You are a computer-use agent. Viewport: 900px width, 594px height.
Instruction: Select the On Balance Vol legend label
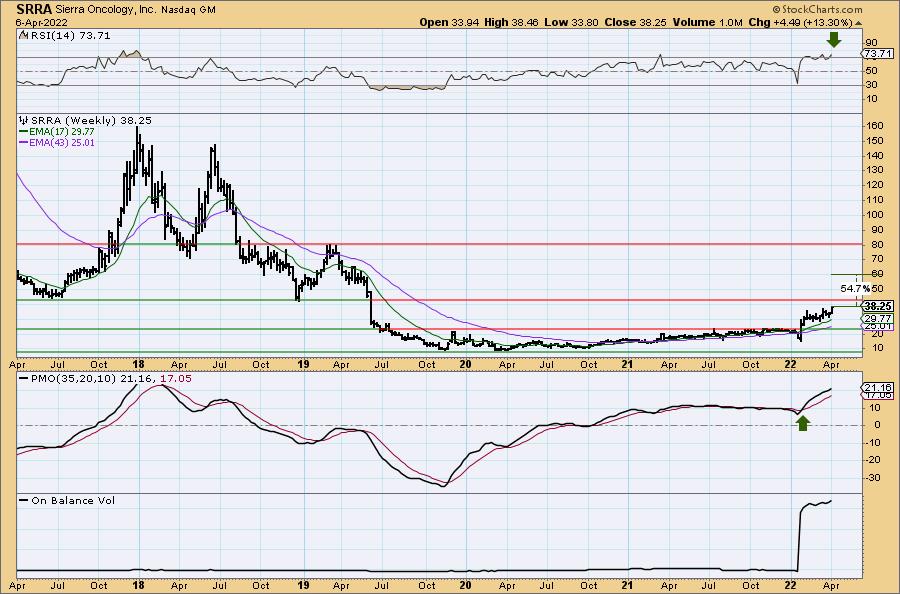[x=73, y=500]
